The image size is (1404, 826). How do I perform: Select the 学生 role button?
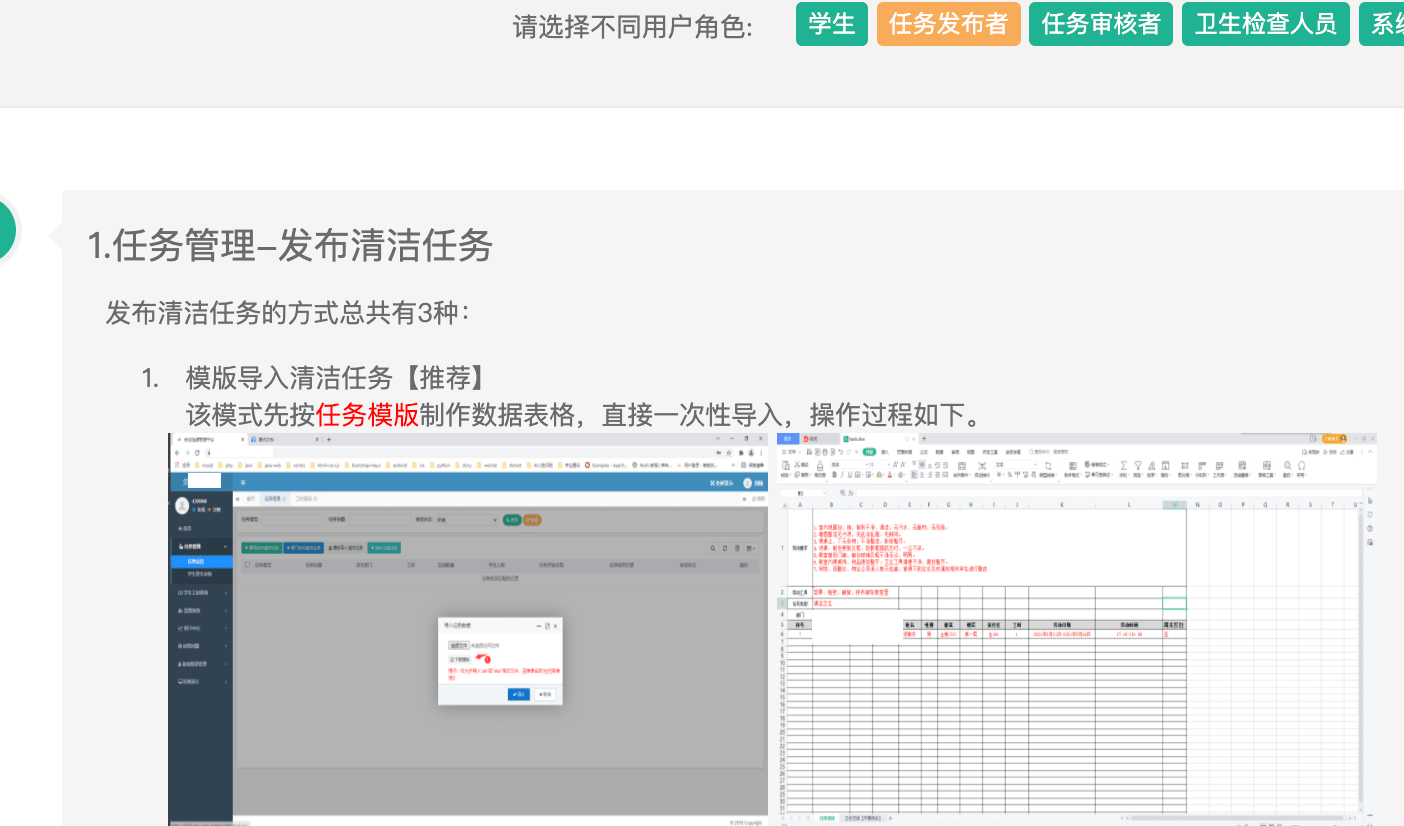831,24
